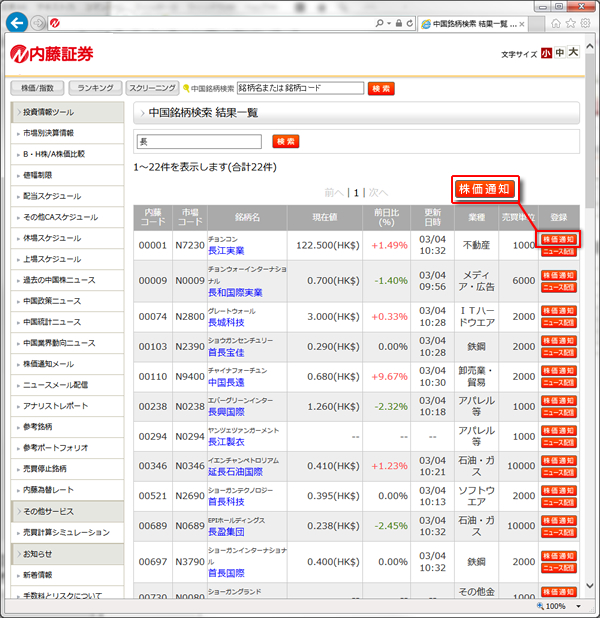Expand the 投資情報ツール sidebar section
Screen dimensions: 600x618
tap(66, 112)
